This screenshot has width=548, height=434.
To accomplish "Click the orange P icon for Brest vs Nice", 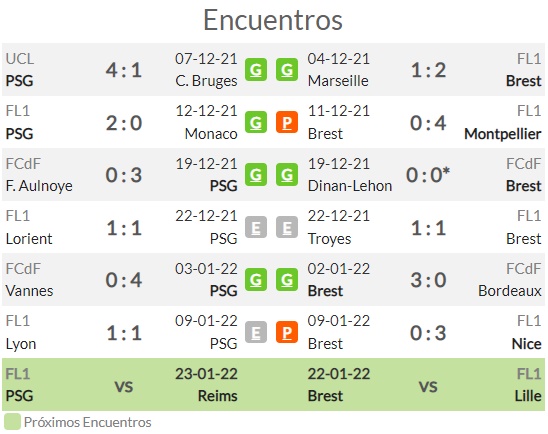I will (x=287, y=332).
